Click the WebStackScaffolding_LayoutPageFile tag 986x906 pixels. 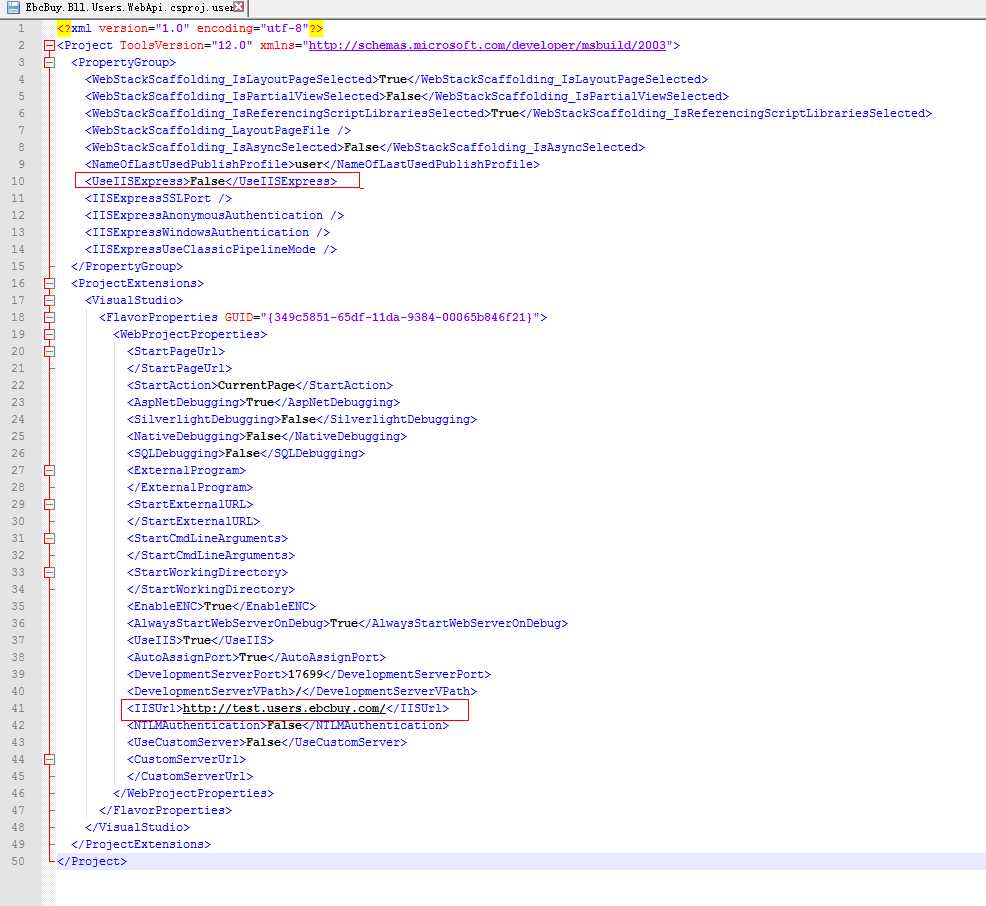pyautogui.click(x=218, y=130)
